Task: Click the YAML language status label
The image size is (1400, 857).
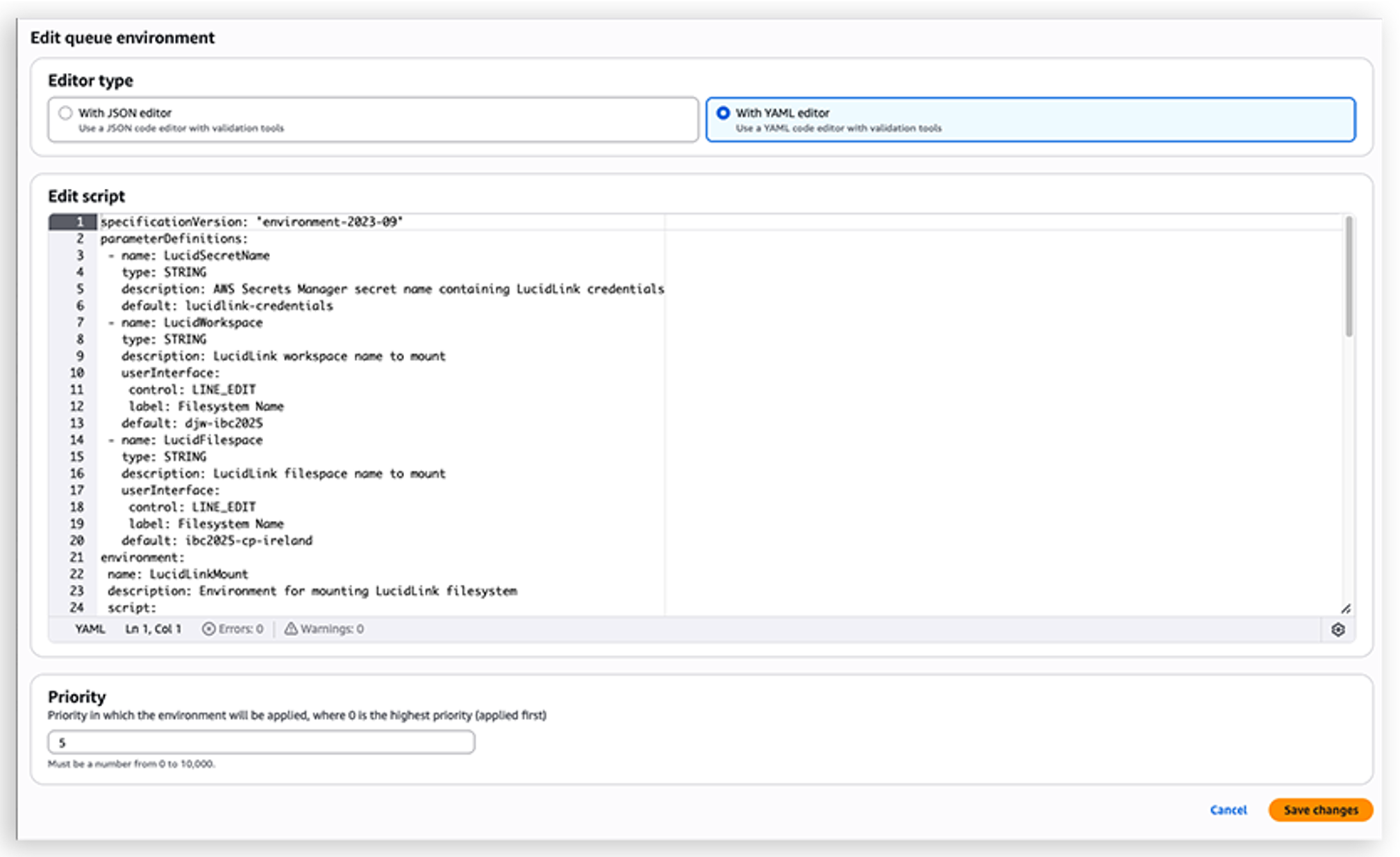Action: coord(90,629)
